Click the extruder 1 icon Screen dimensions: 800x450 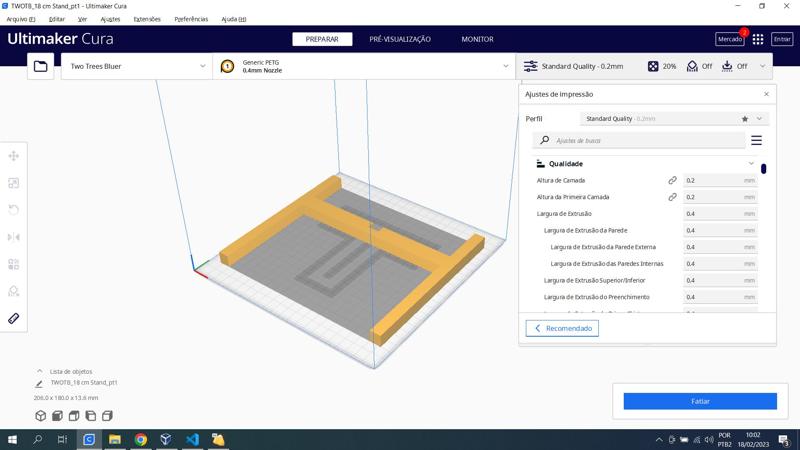(x=227, y=66)
